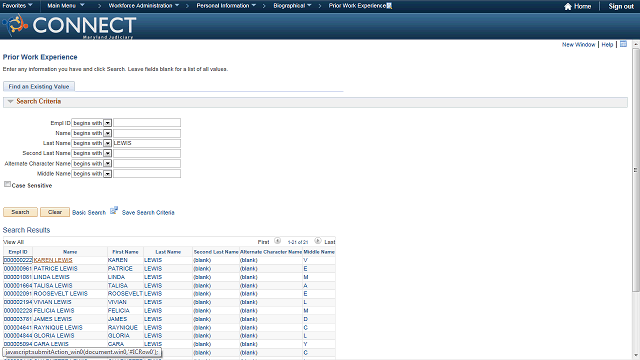Click first name ROOSEVELT in results table

tap(125, 293)
